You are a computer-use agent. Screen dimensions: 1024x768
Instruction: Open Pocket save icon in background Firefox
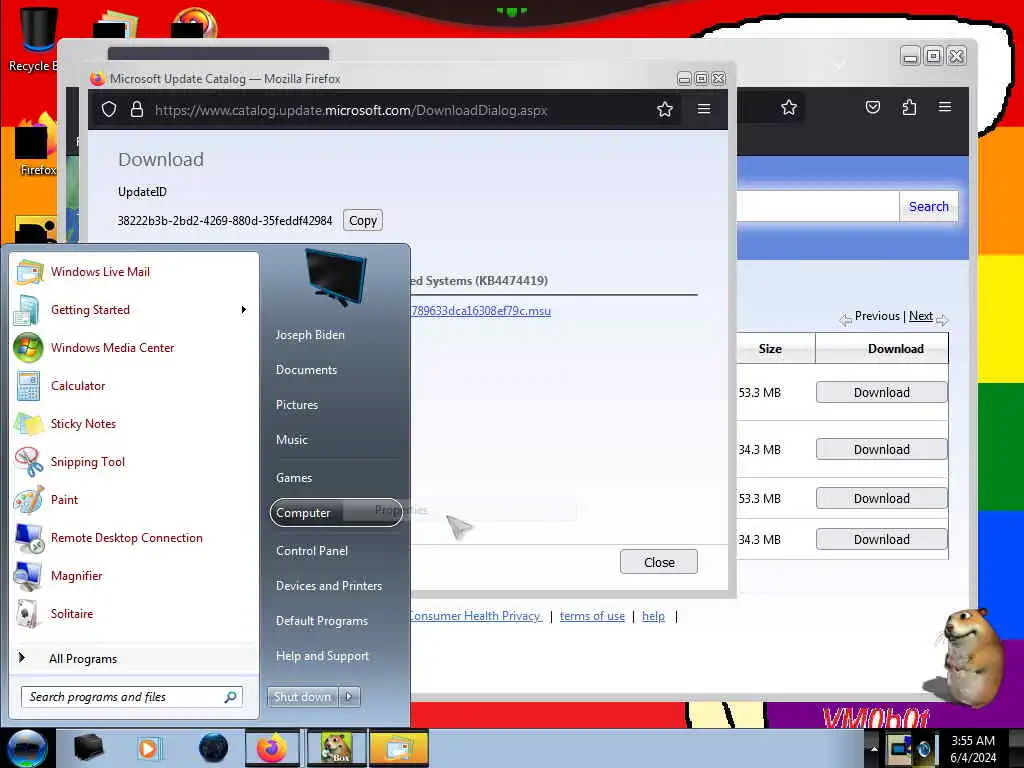tap(872, 107)
